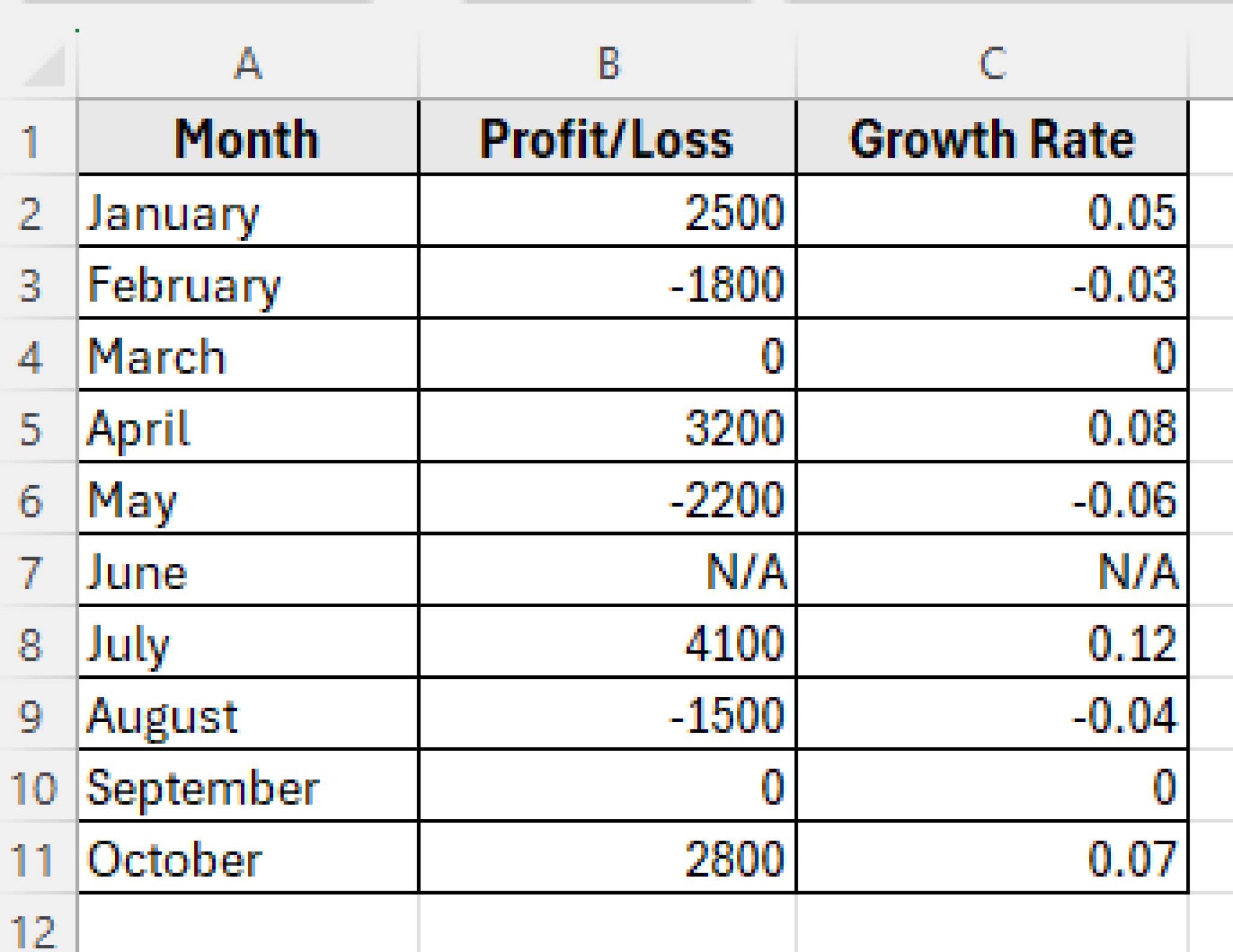
Task: Select the February profit value -1800
Action: pyautogui.click(x=608, y=283)
